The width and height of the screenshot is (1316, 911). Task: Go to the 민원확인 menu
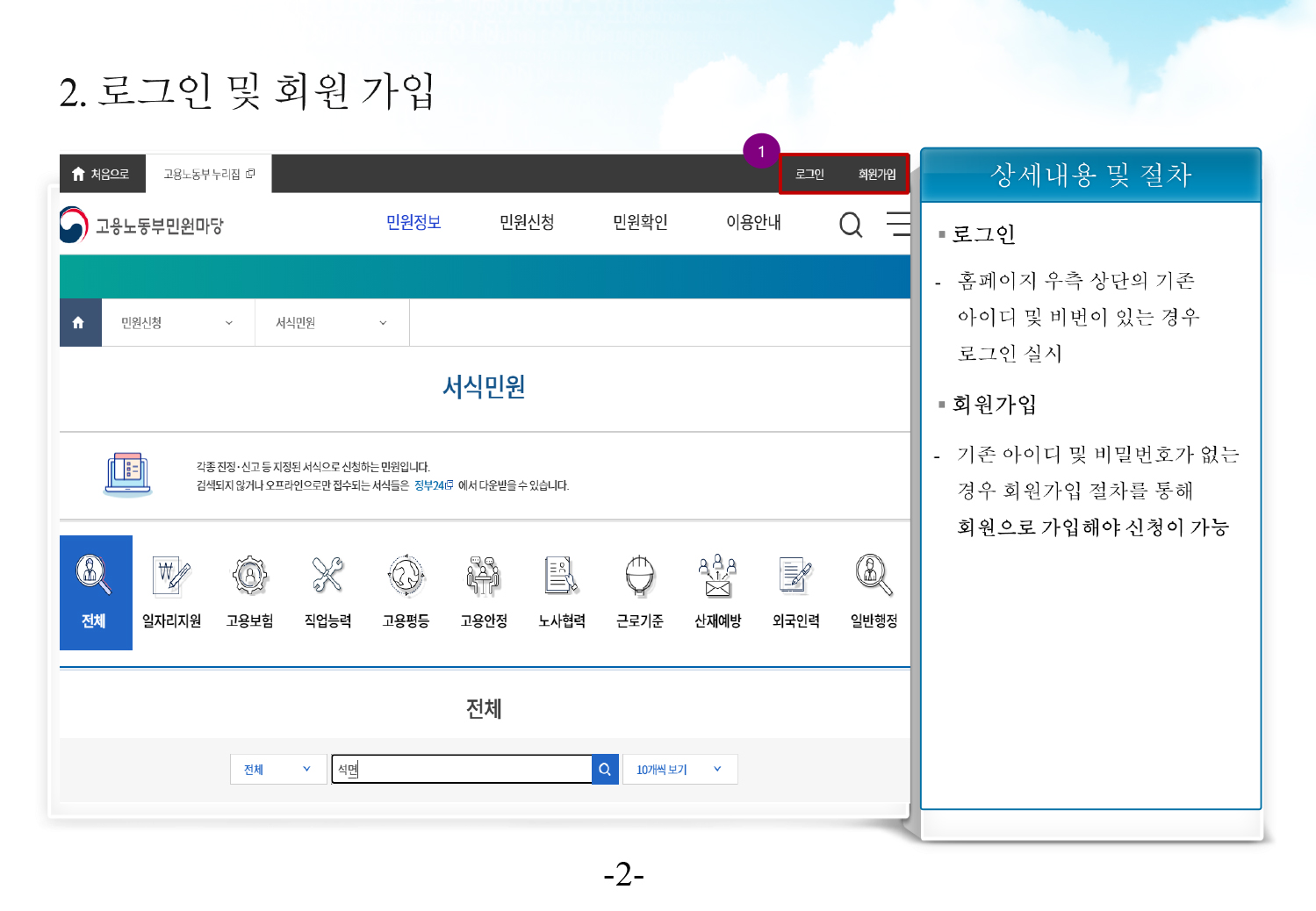640,223
